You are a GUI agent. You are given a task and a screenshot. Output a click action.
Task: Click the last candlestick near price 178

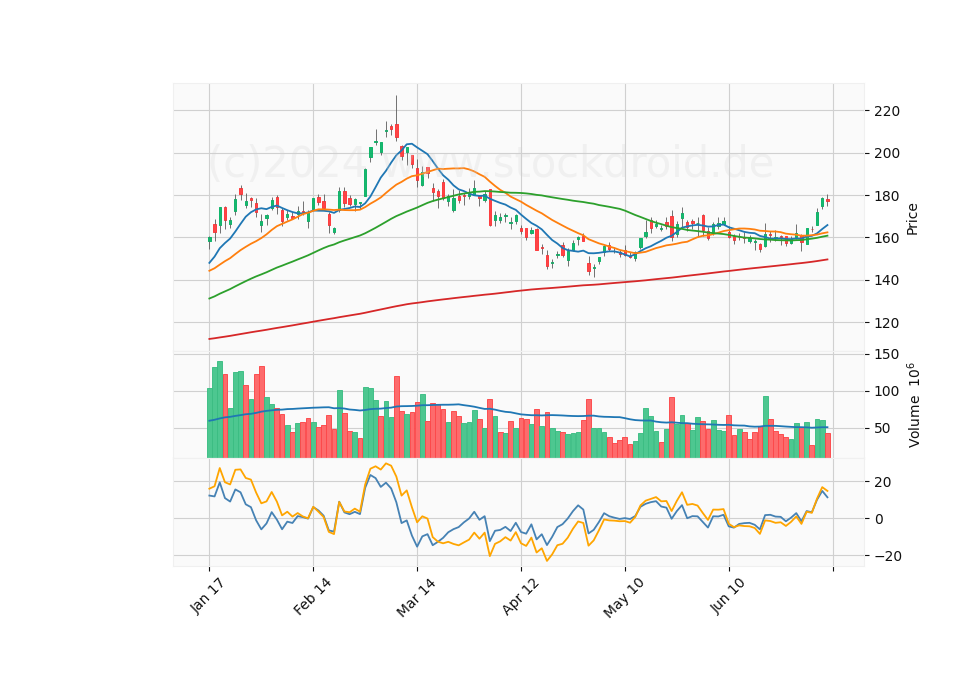tap(828, 200)
